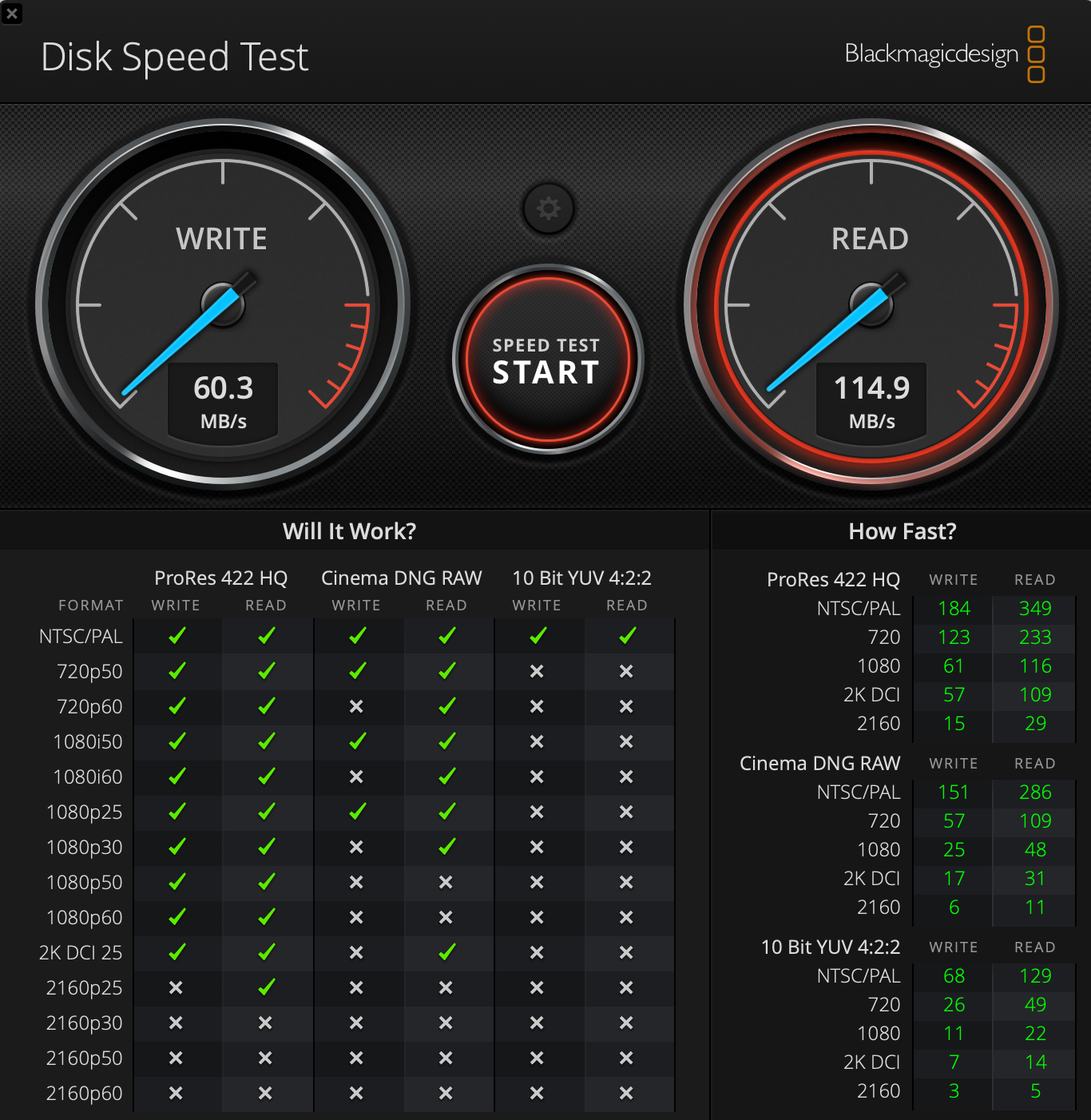Viewport: 1091px width, 1120px height.
Task: Click the 1080p60 format row label
Action: click(85, 917)
